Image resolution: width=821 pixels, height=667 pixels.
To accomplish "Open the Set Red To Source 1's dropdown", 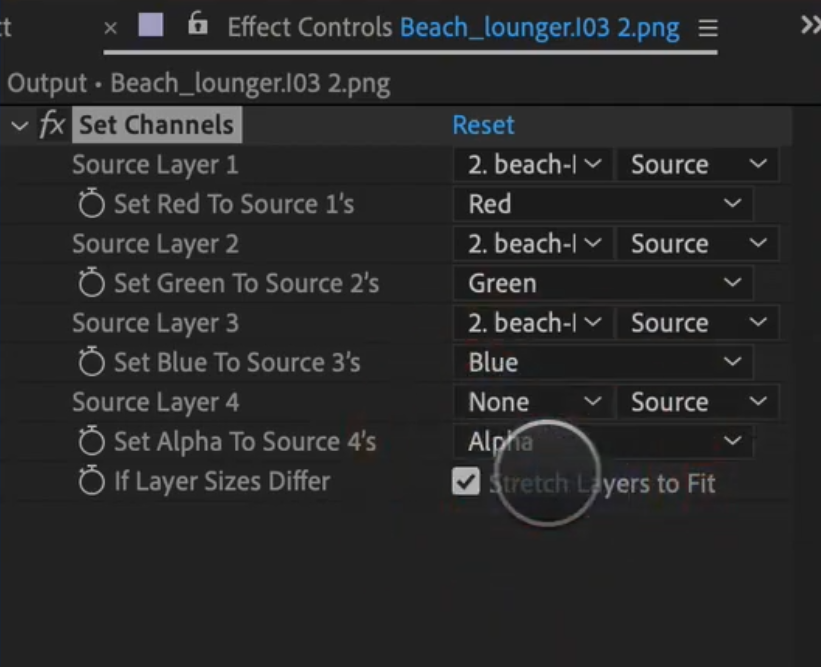I will click(602, 205).
